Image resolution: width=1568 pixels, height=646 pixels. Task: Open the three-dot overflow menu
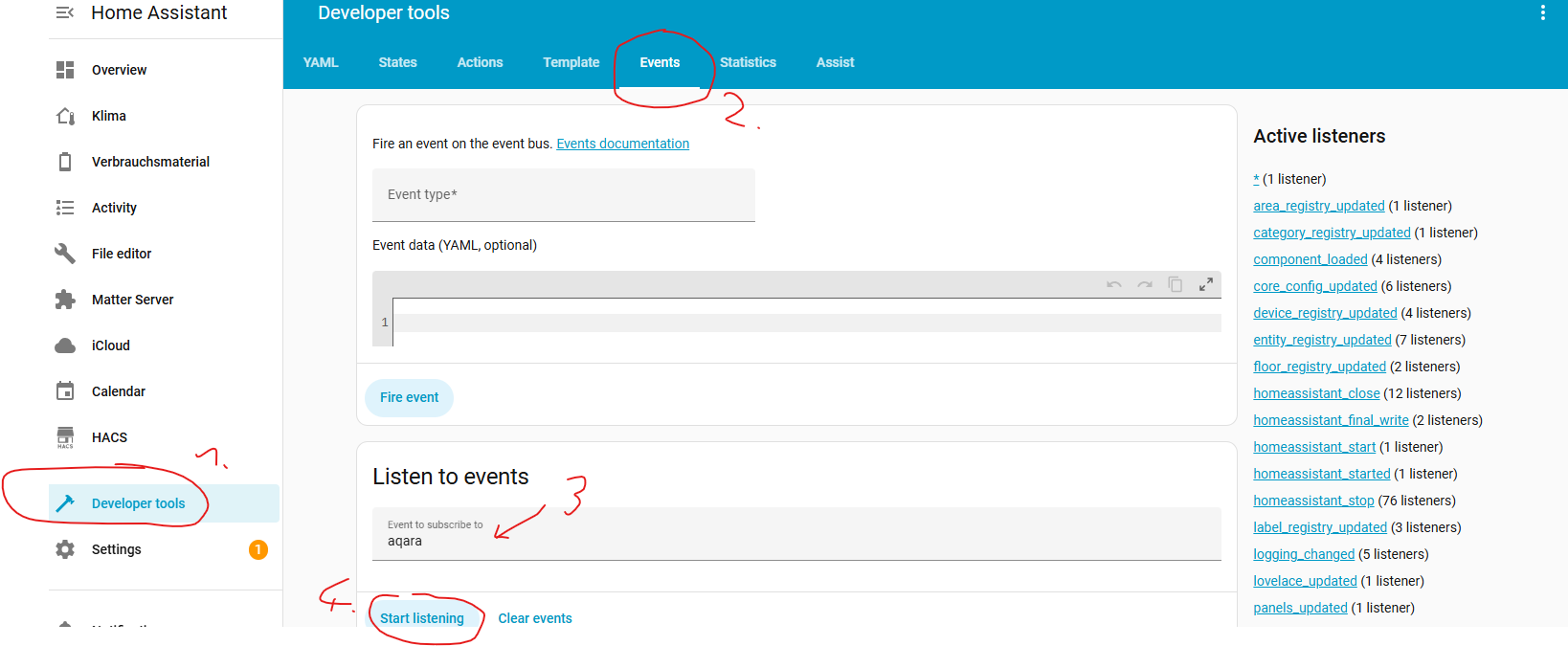1542,12
